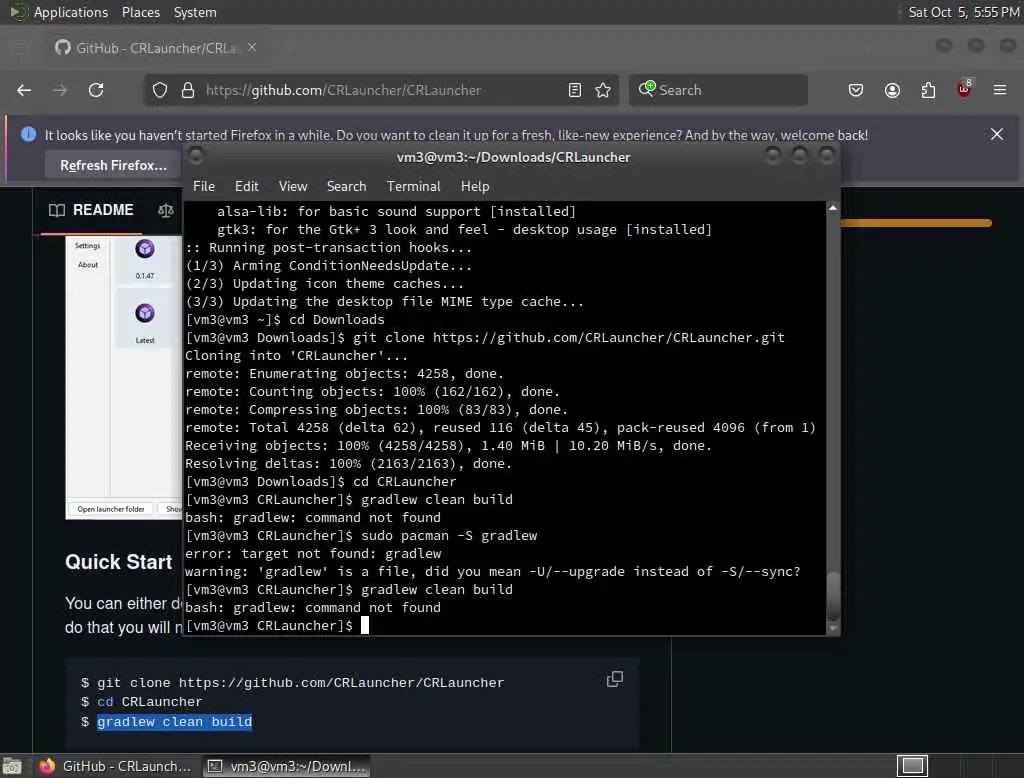Viewport: 1024px width, 778px height.
Task: Click highlighted 'gradlew clean build' text
Action: [174, 721]
